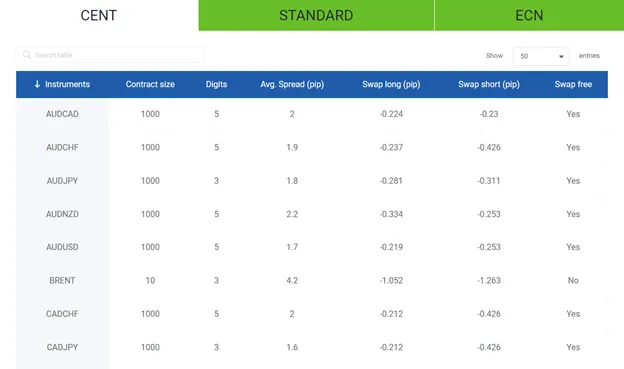The width and height of the screenshot is (624, 369).
Task: Click AUDJPY digits value 3
Action: tap(216, 181)
